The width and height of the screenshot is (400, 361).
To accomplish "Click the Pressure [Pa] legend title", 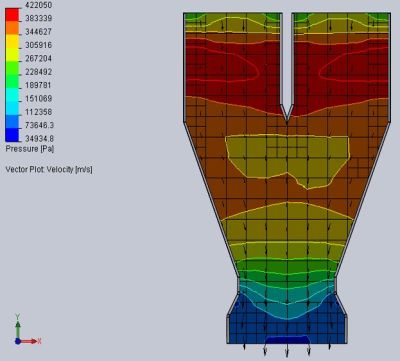I will coord(30,149).
